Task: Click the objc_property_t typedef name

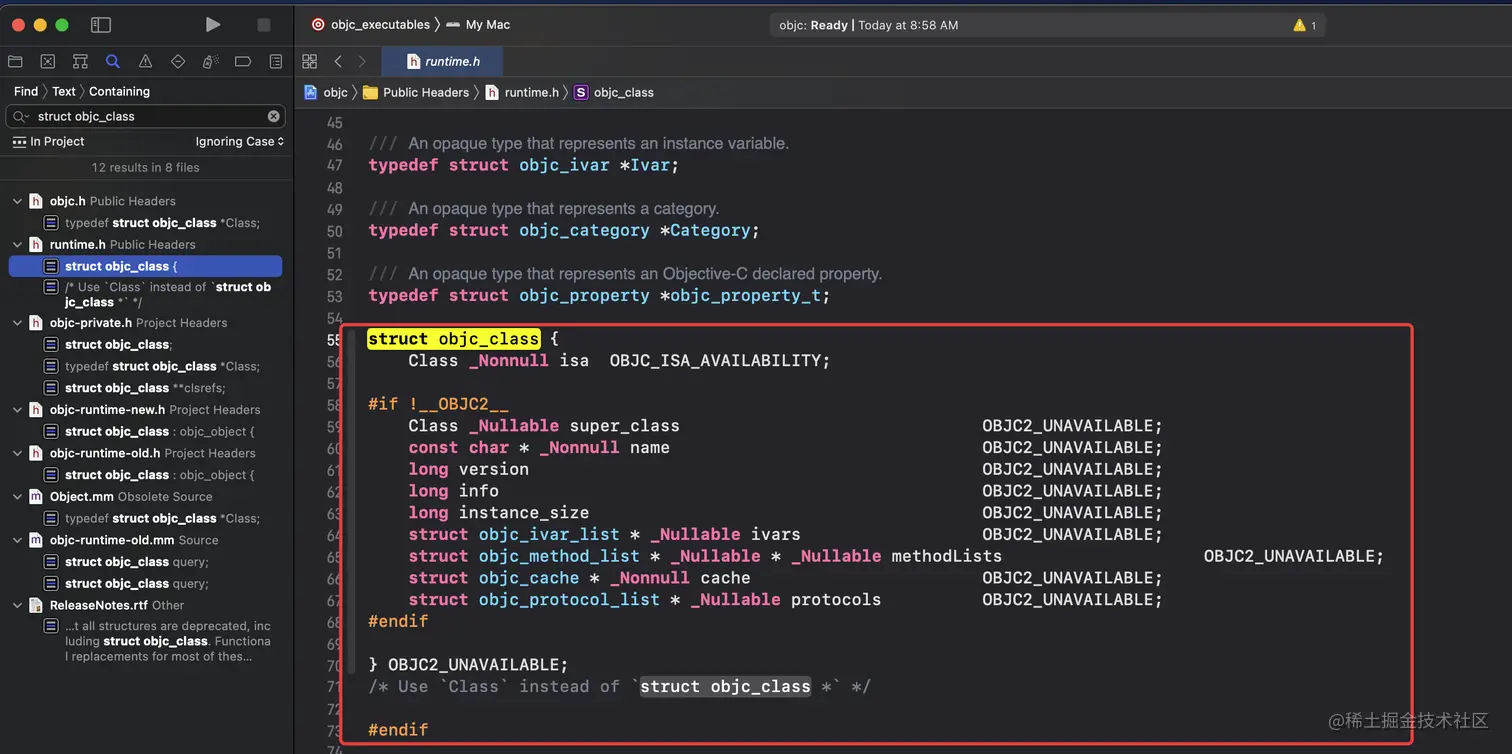Action: pyautogui.click(x=745, y=296)
